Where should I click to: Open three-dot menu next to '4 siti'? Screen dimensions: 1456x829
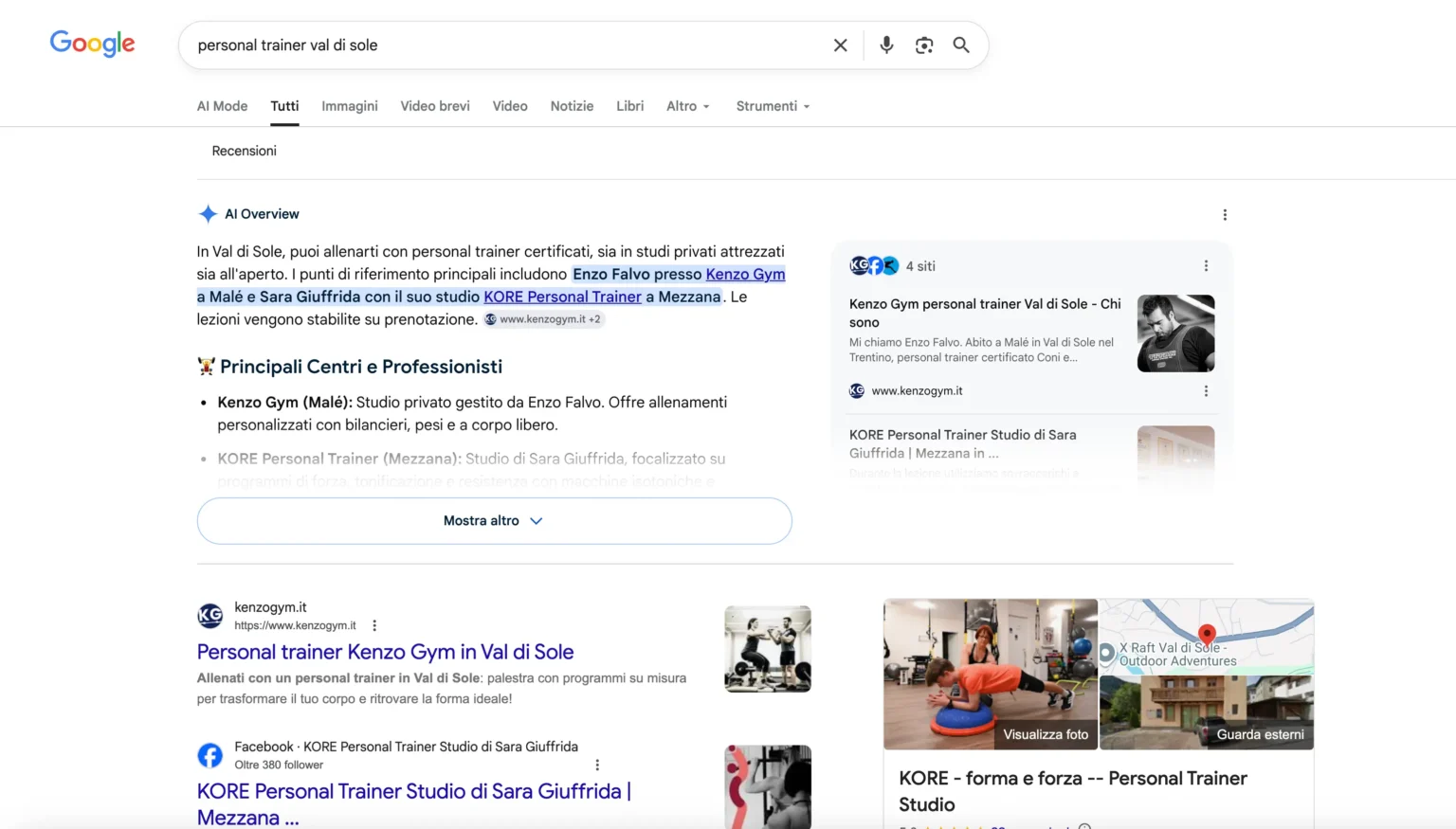(x=1206, y=266)
